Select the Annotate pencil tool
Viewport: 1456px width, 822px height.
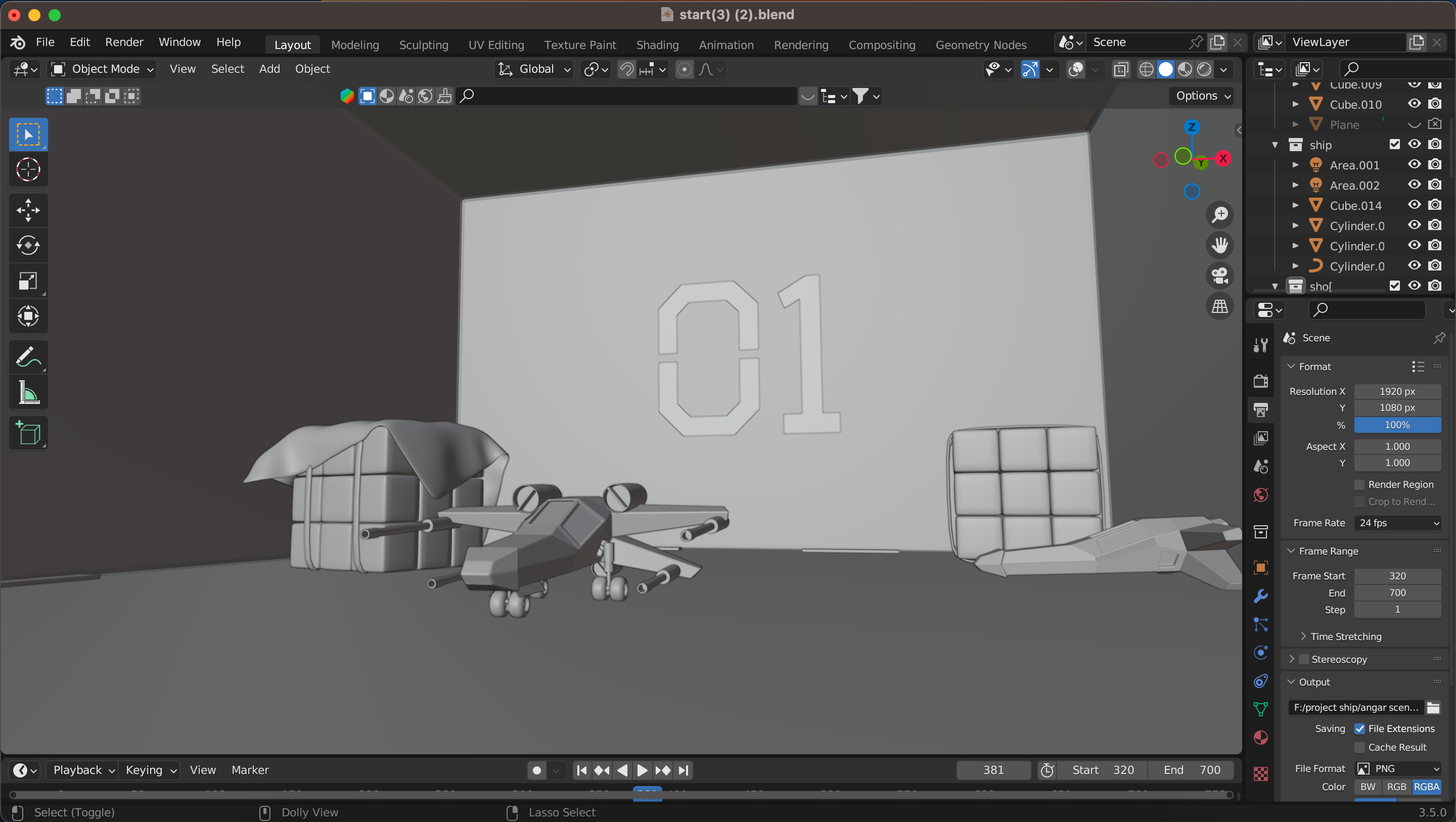28,357
